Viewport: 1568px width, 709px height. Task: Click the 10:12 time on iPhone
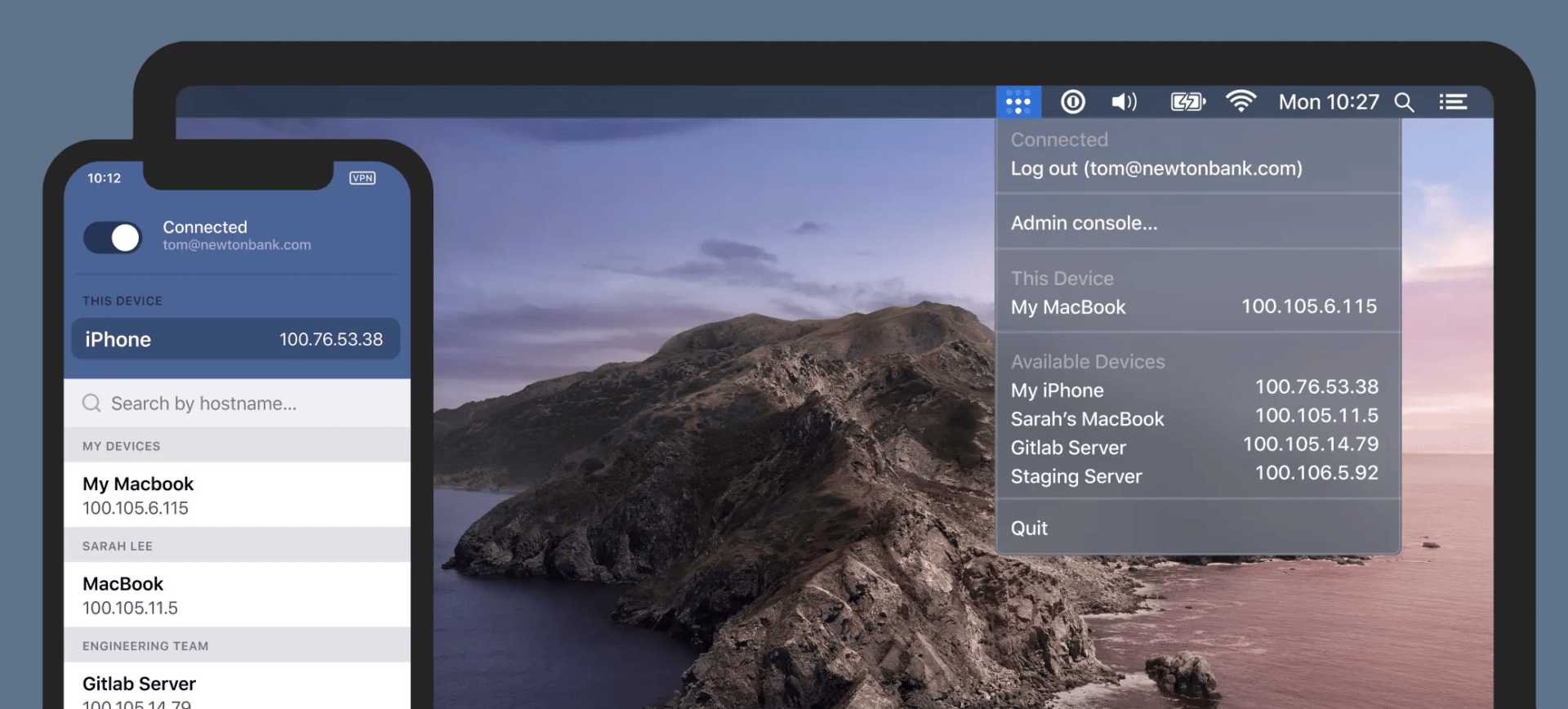(x=104, y=178)
